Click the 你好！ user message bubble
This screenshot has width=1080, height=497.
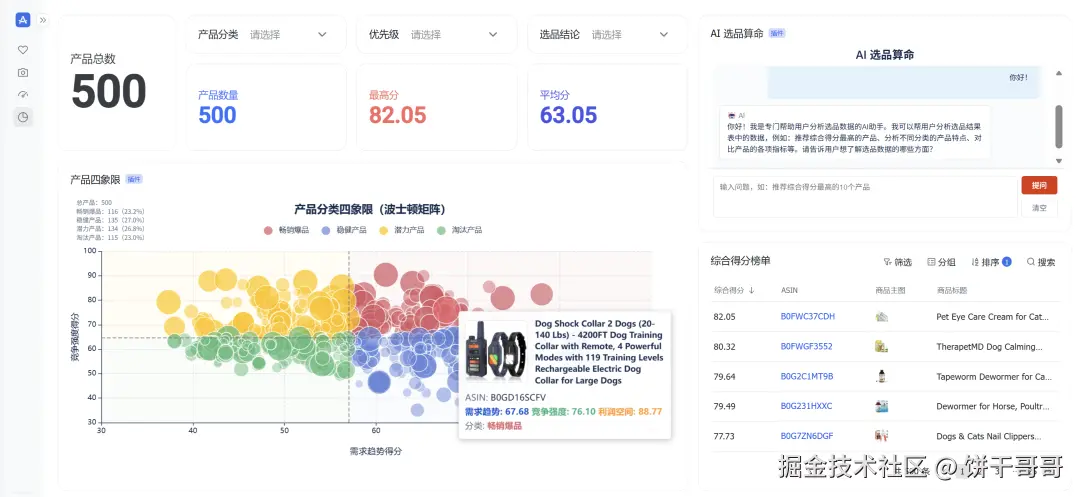point(904,82)
